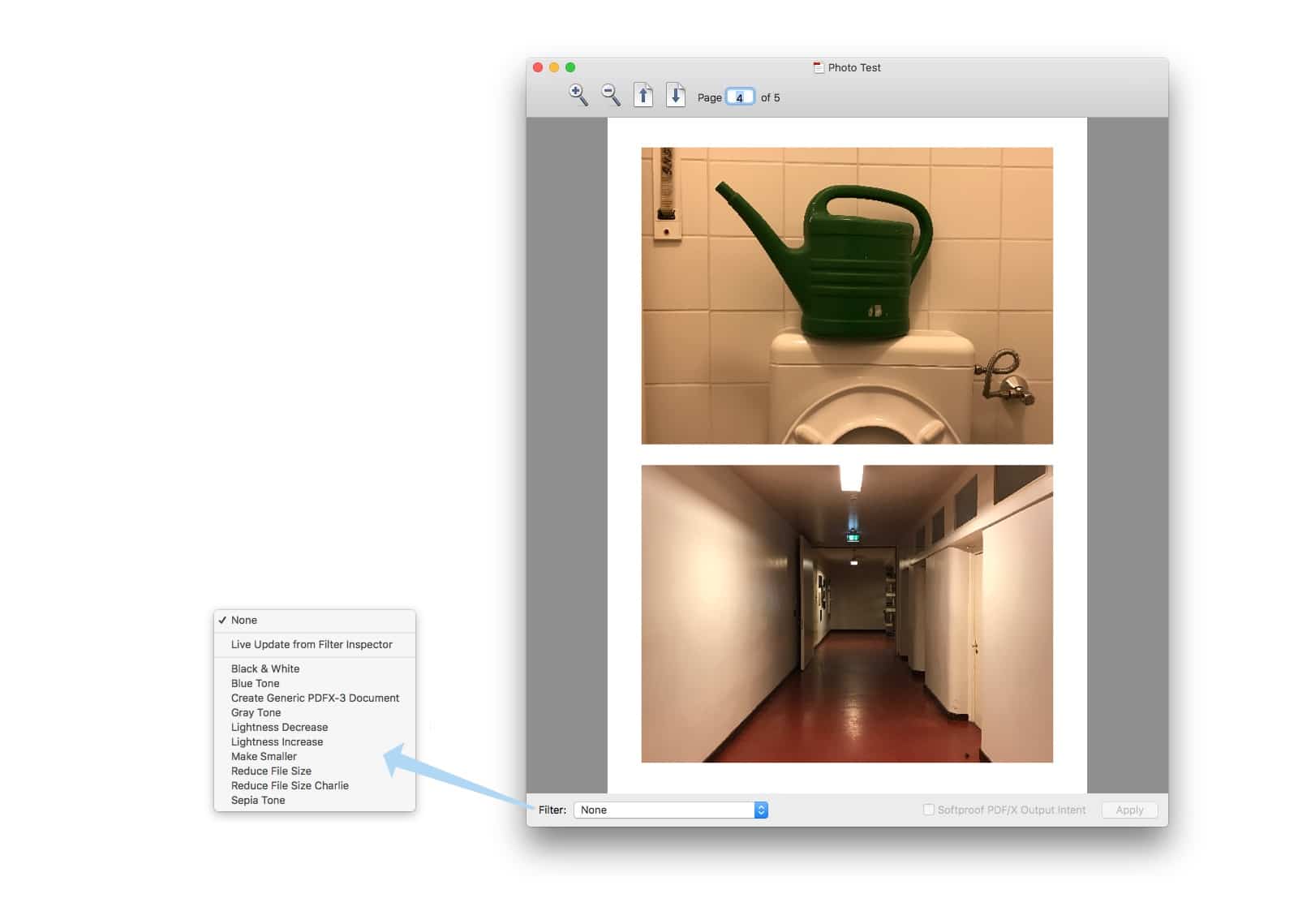Click the green watering can photo
Screen dimensions: 1298x924
[847, 295]
